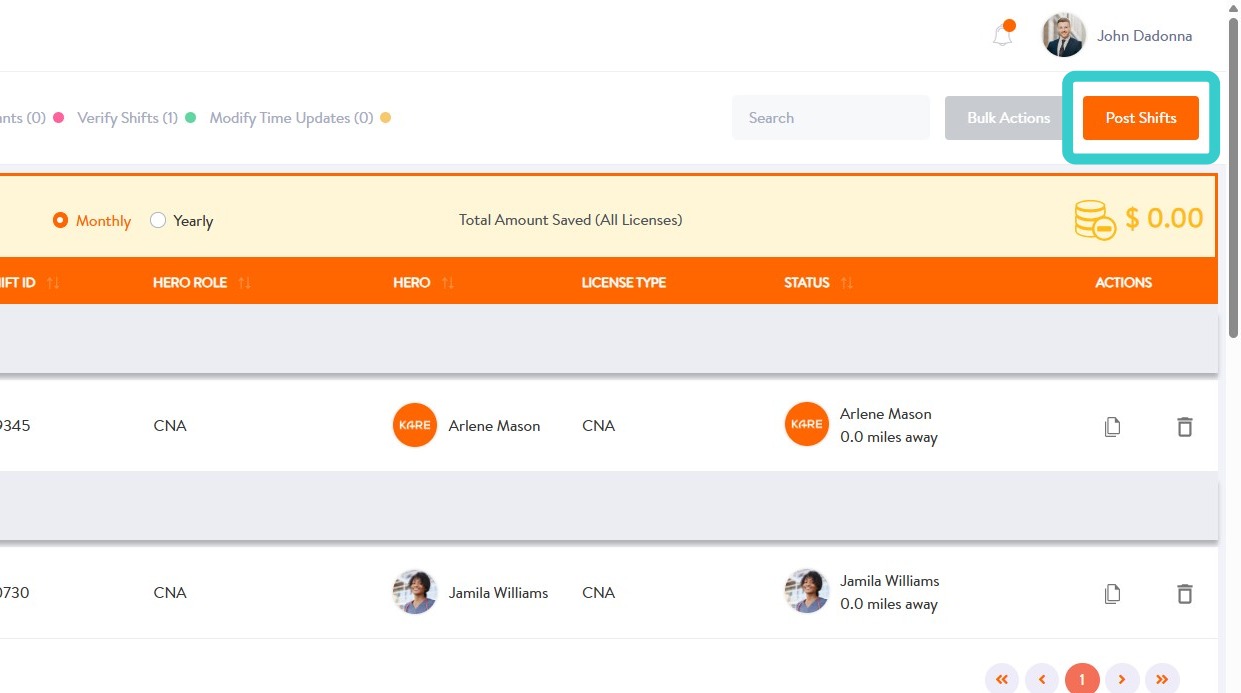The image size is (1241, 693).
Task: Open Modify Time Updates tab
Action: tap(291, 118)
